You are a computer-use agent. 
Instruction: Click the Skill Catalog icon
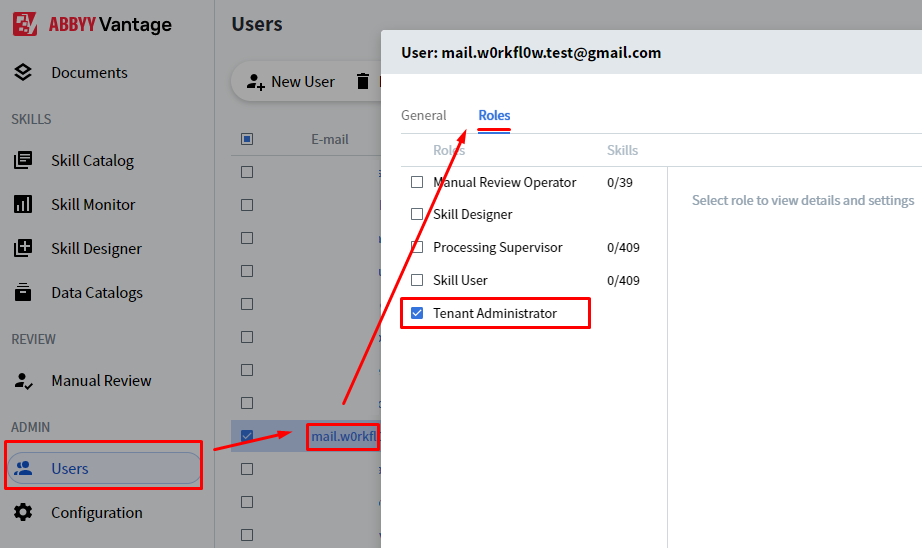[23, 160]
